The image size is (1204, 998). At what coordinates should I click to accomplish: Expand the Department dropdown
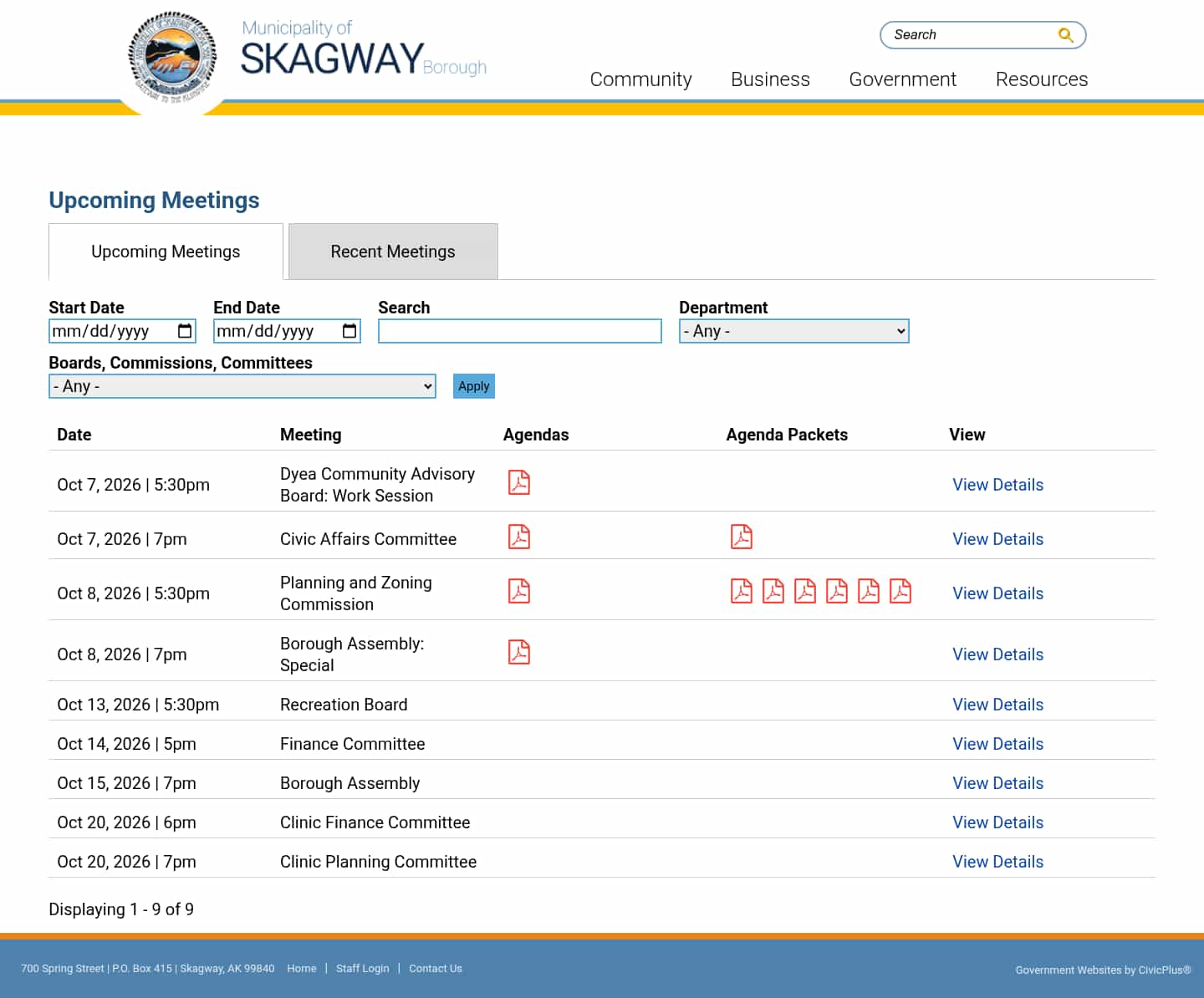click(x=793, y=331)
